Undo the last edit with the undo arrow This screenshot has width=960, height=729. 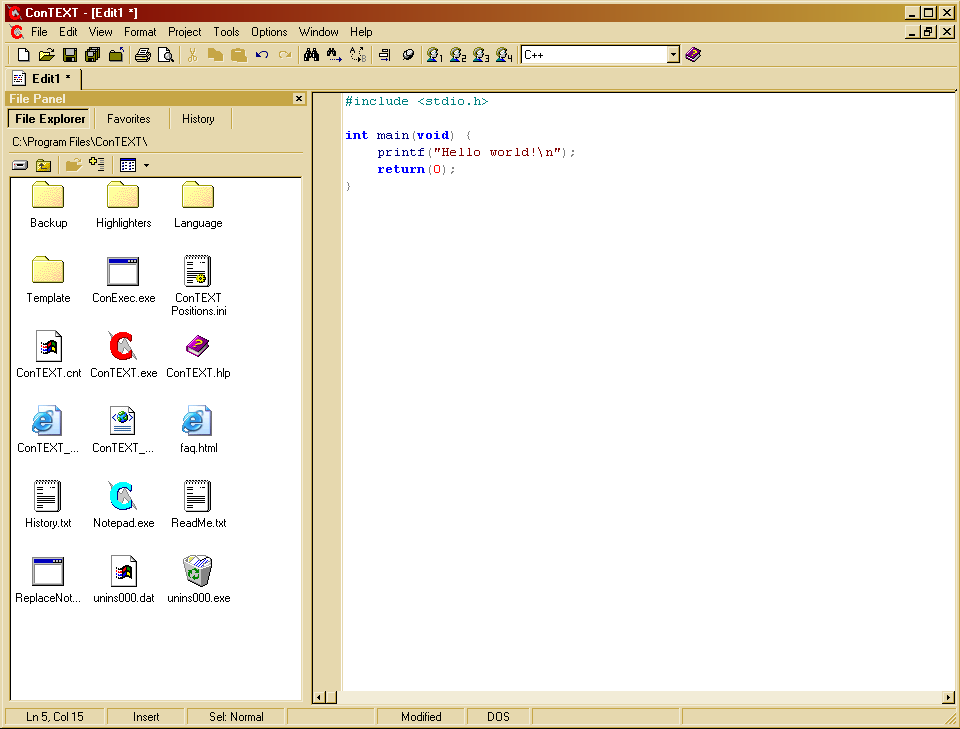262,55
